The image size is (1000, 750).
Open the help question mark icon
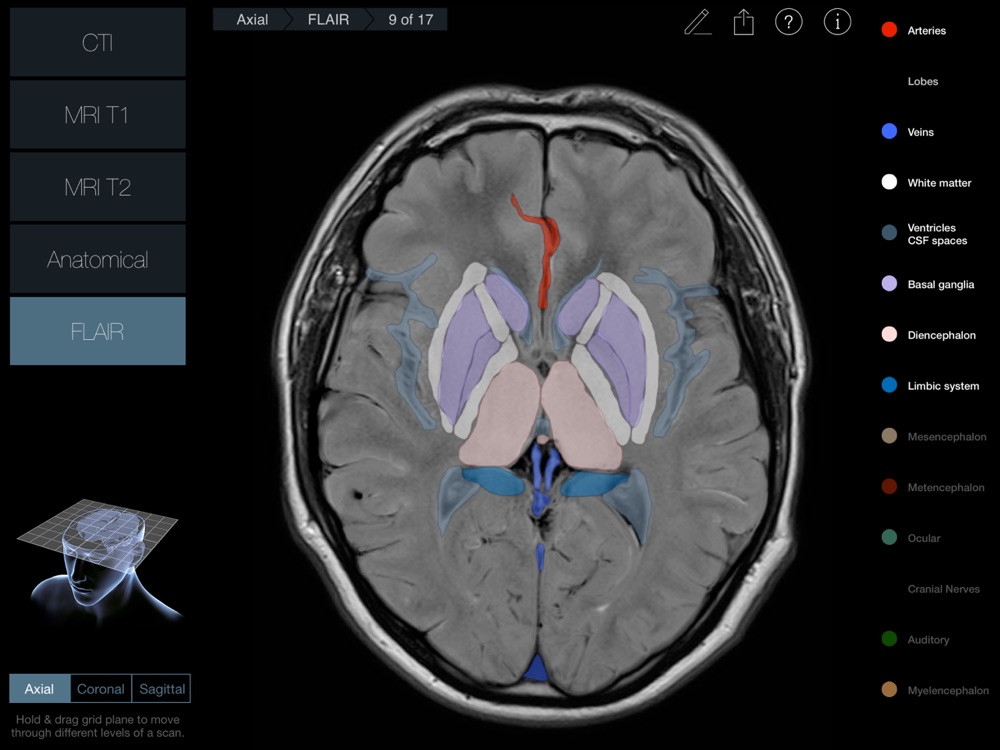coord(789,22)
